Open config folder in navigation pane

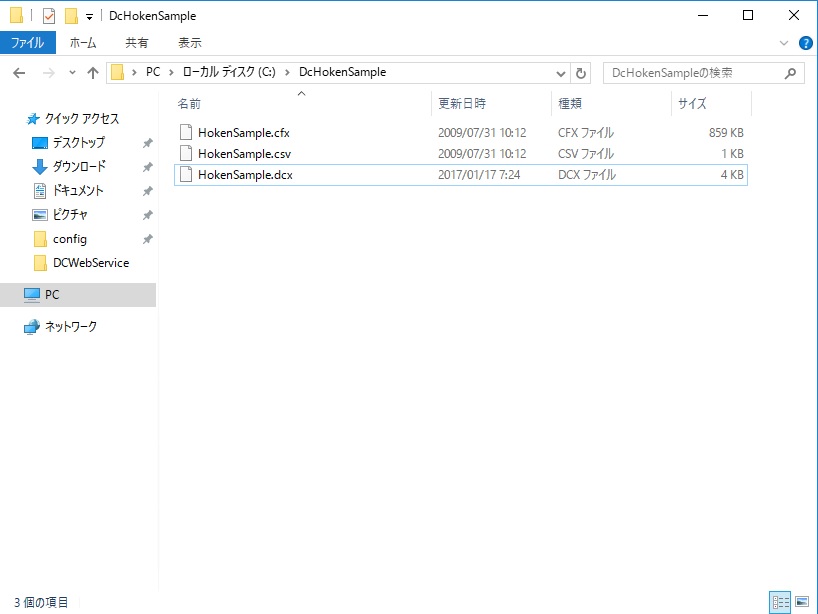[x=69, y=239]
